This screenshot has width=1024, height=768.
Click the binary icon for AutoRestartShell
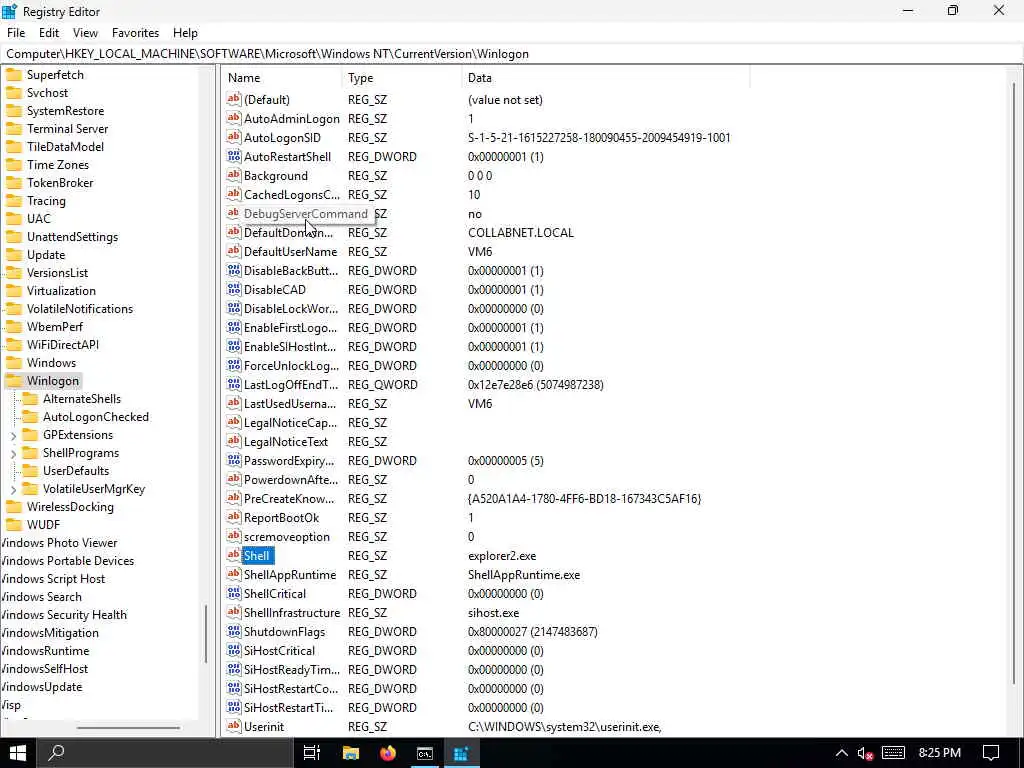(234, 156)
